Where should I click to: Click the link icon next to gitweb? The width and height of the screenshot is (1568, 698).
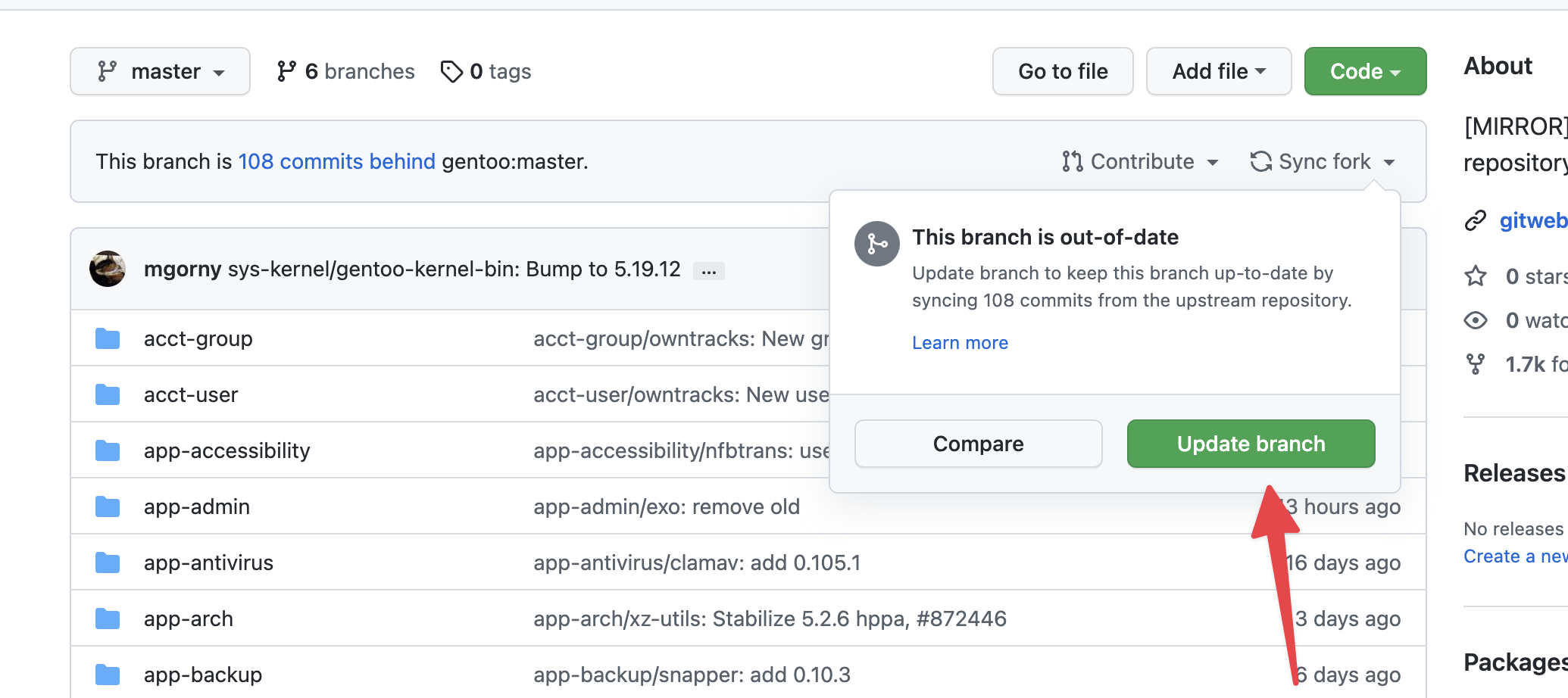click(1476, 220)
